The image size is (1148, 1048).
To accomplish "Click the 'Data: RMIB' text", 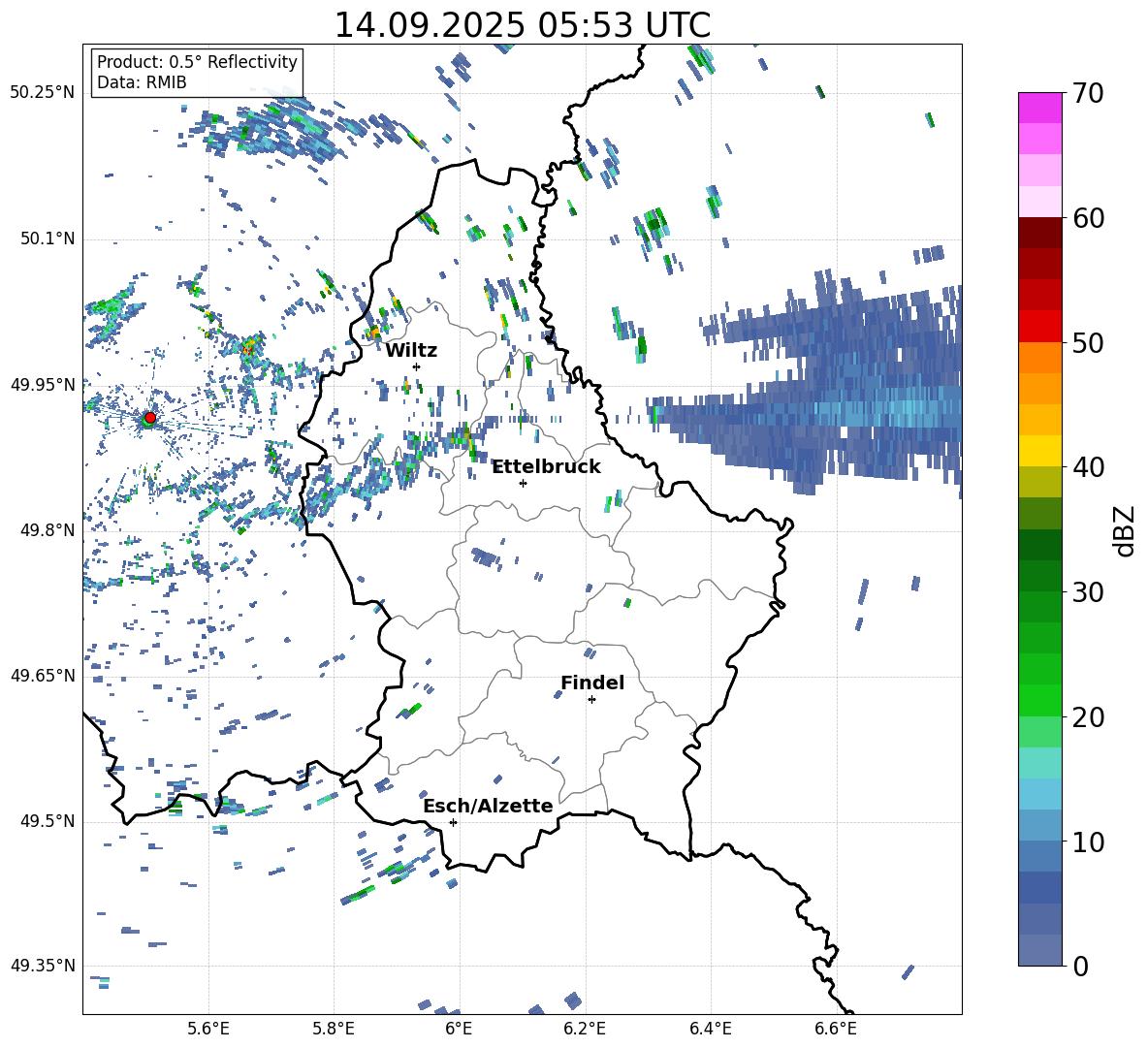I will click(x=142, y=82).
